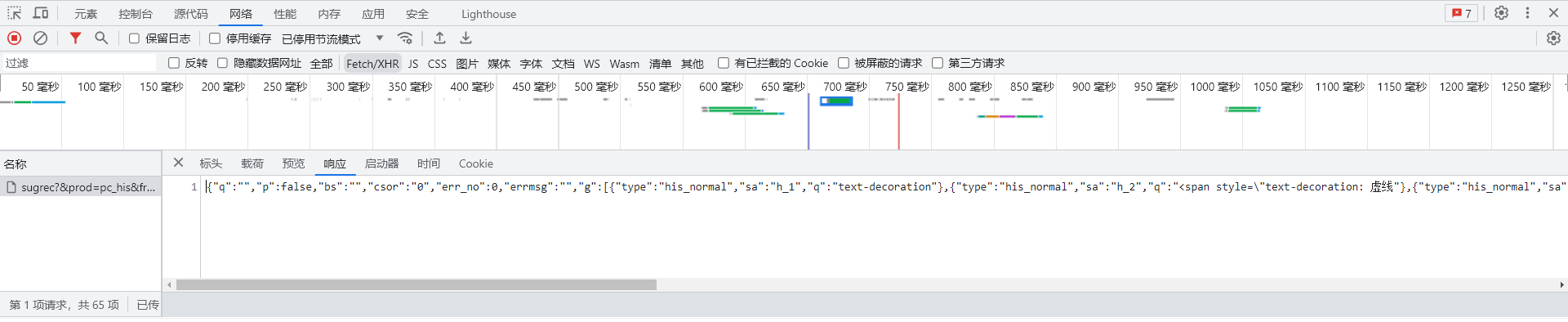This screenshot has height=322, width=1568.
Task: Switch to the 应用 panel
Action: pyautogui.click(x=373, y=14)
